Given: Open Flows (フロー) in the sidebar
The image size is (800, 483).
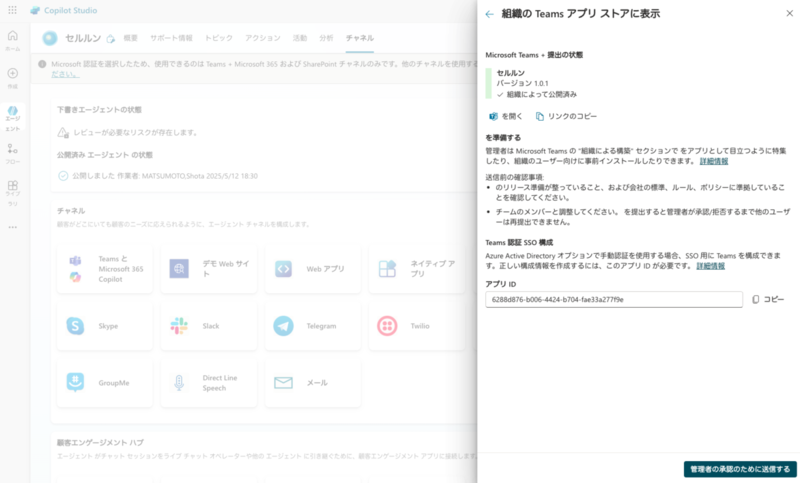Looking at the screenshot, I should pyautogui.click(x=13, y=154).
